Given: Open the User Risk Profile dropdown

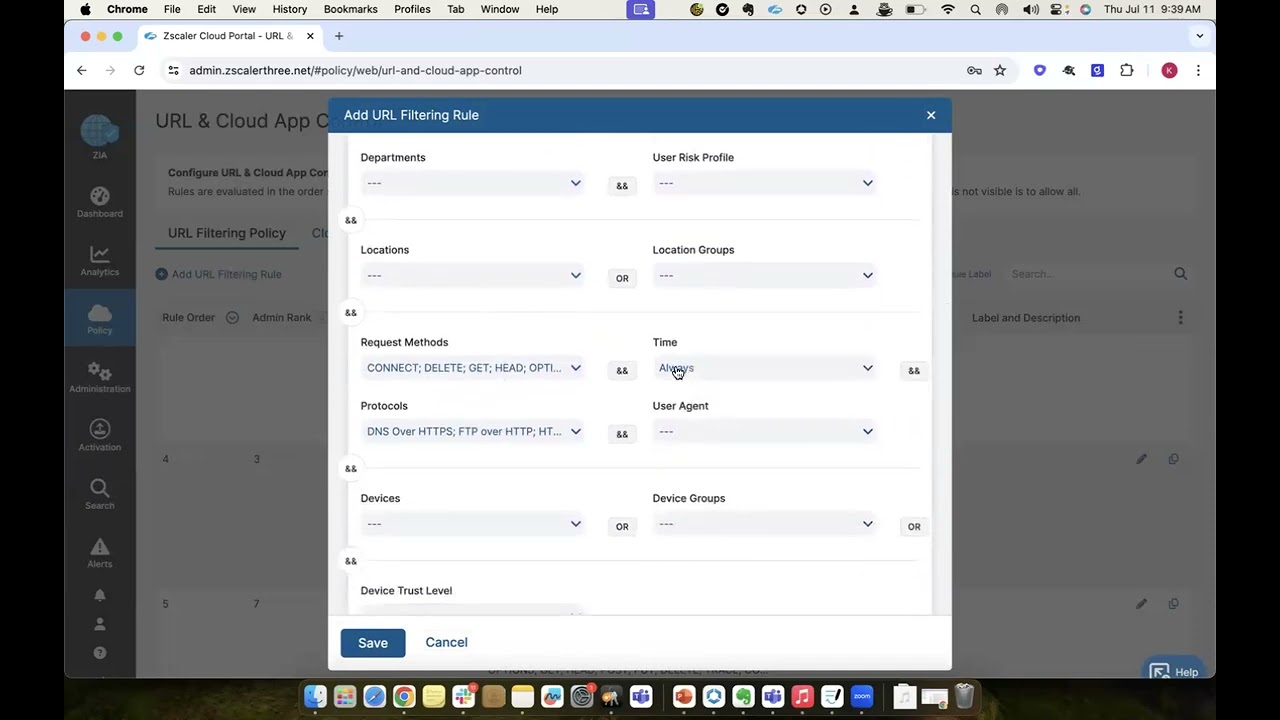Looking at the screenshot, I should pyautogui.click(x=765, y=183).
